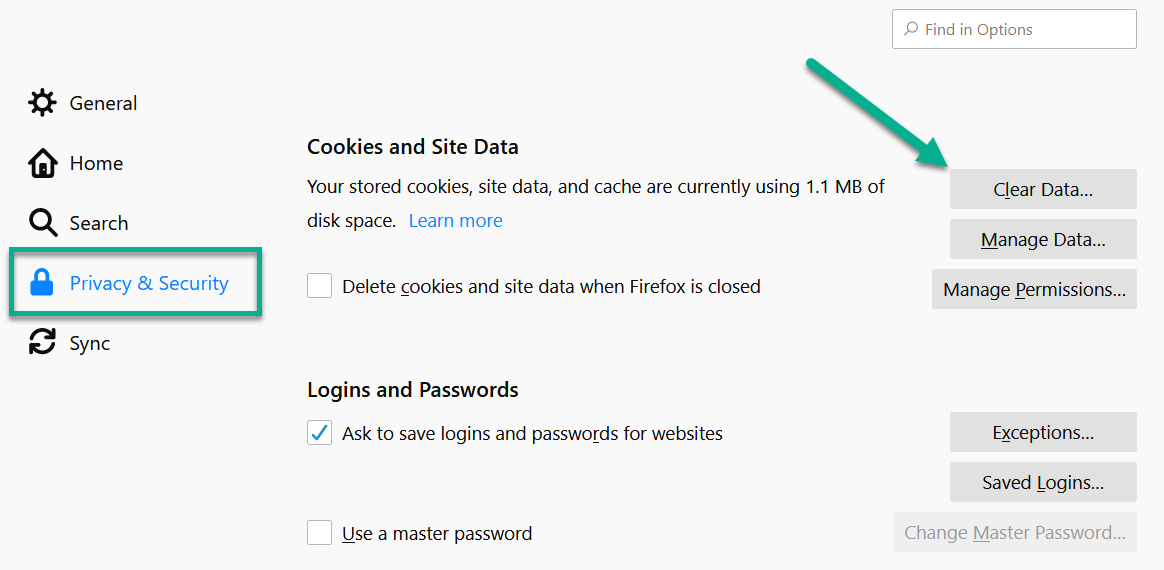The width and height of the screenshot is (1164, 570).
Task: Click the Home house icon
Action: click(x=42, y=163)
